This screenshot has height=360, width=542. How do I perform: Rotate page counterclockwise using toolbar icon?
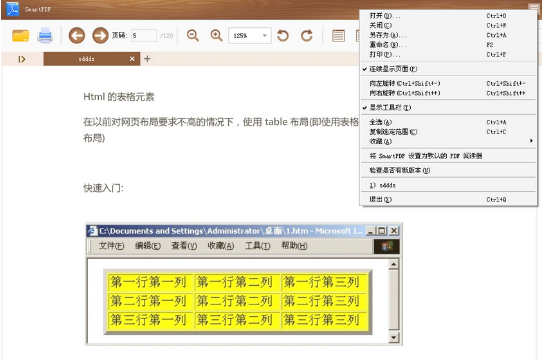pyautogui.click(x=283, y=35)
